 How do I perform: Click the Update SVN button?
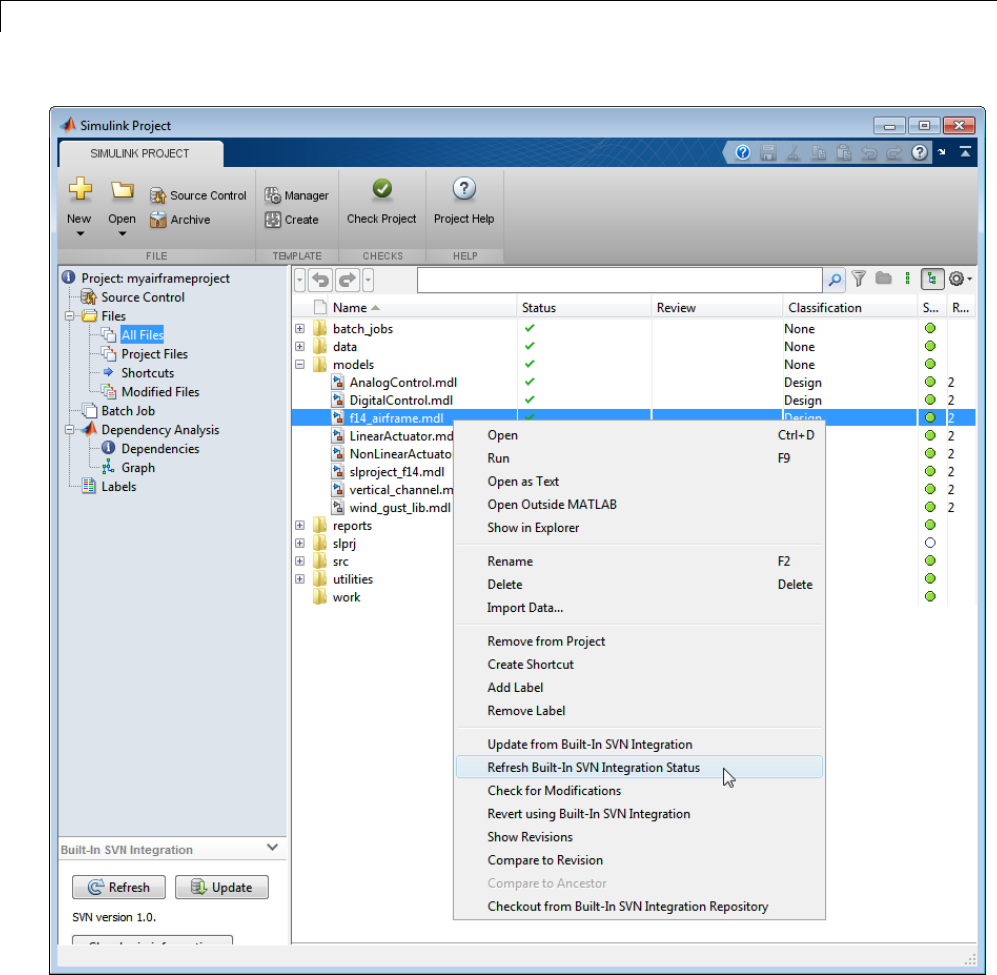pyautogui.click(x=222, y=887)
